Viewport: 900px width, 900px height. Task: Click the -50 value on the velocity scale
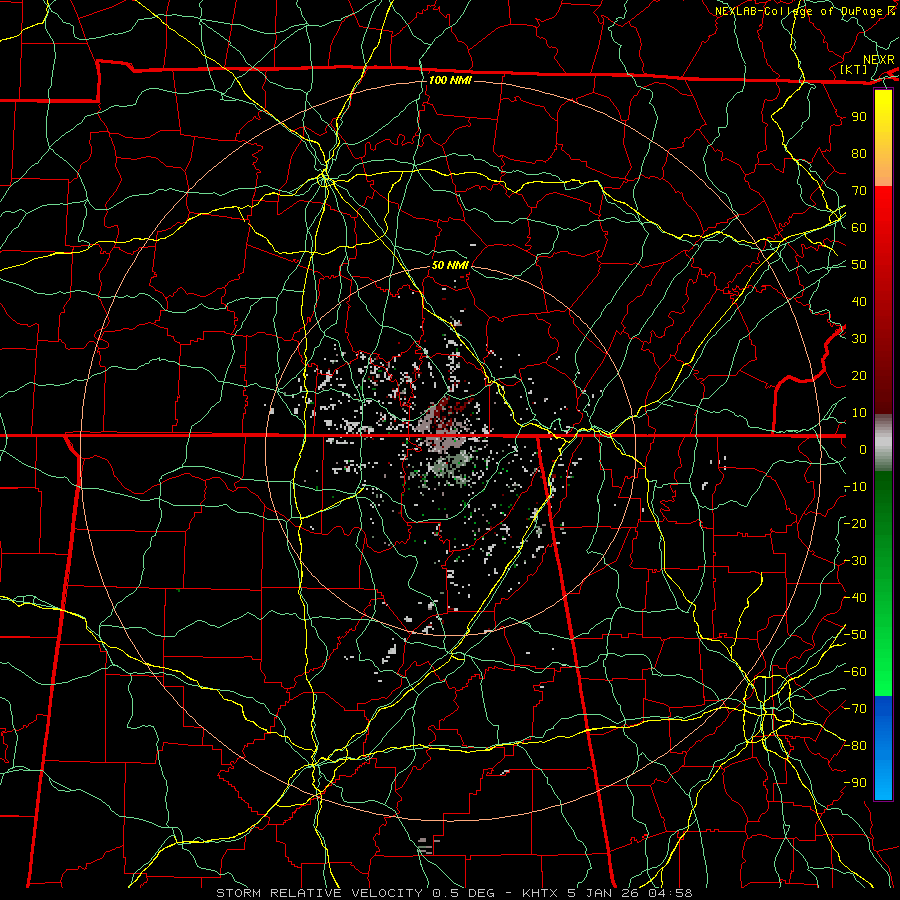tap(855, 635)
